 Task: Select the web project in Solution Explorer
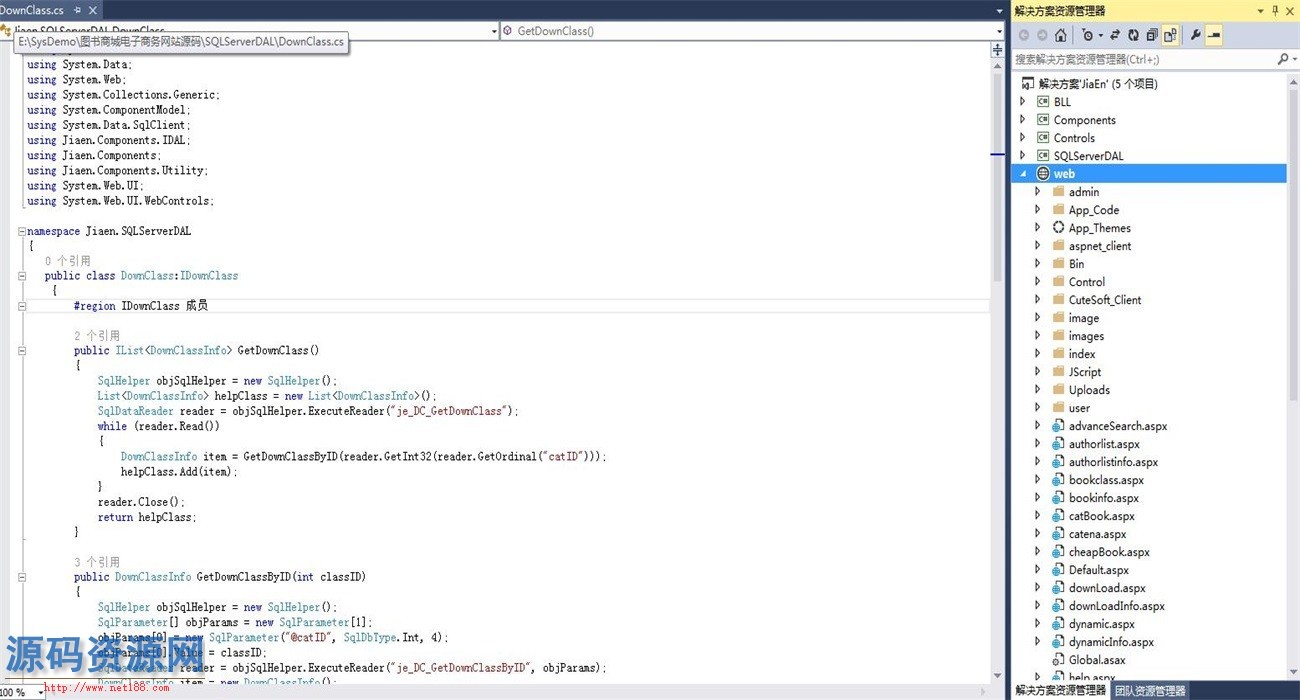click(1150, 174)
